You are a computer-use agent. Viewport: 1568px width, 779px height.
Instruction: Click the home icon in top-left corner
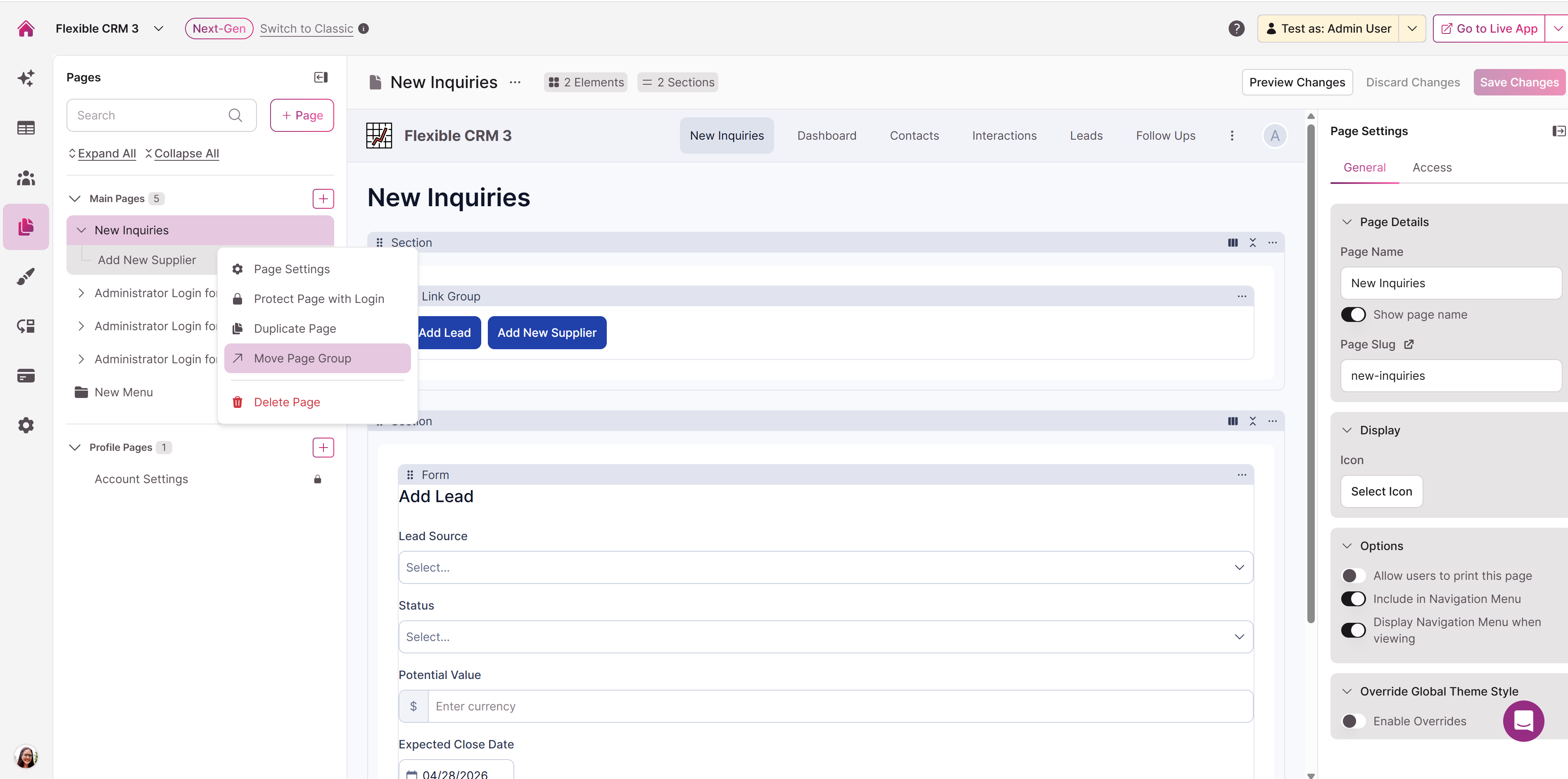pyautogui.click(x=26, y=29)
